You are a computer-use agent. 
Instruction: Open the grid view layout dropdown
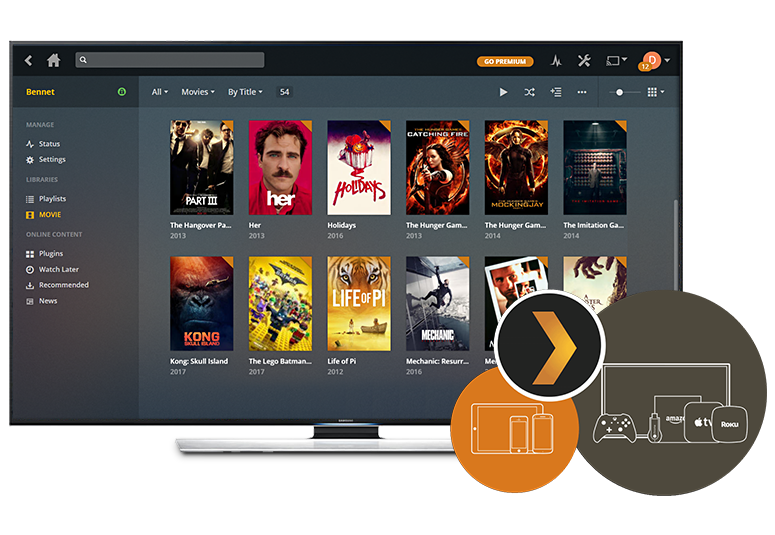point(656,92)
